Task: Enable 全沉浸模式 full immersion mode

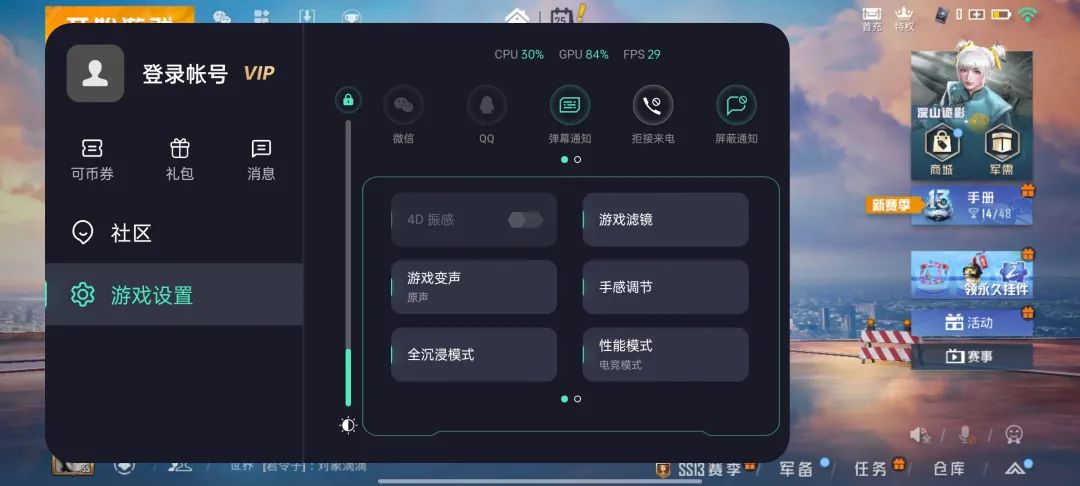Action: (474, 355)
